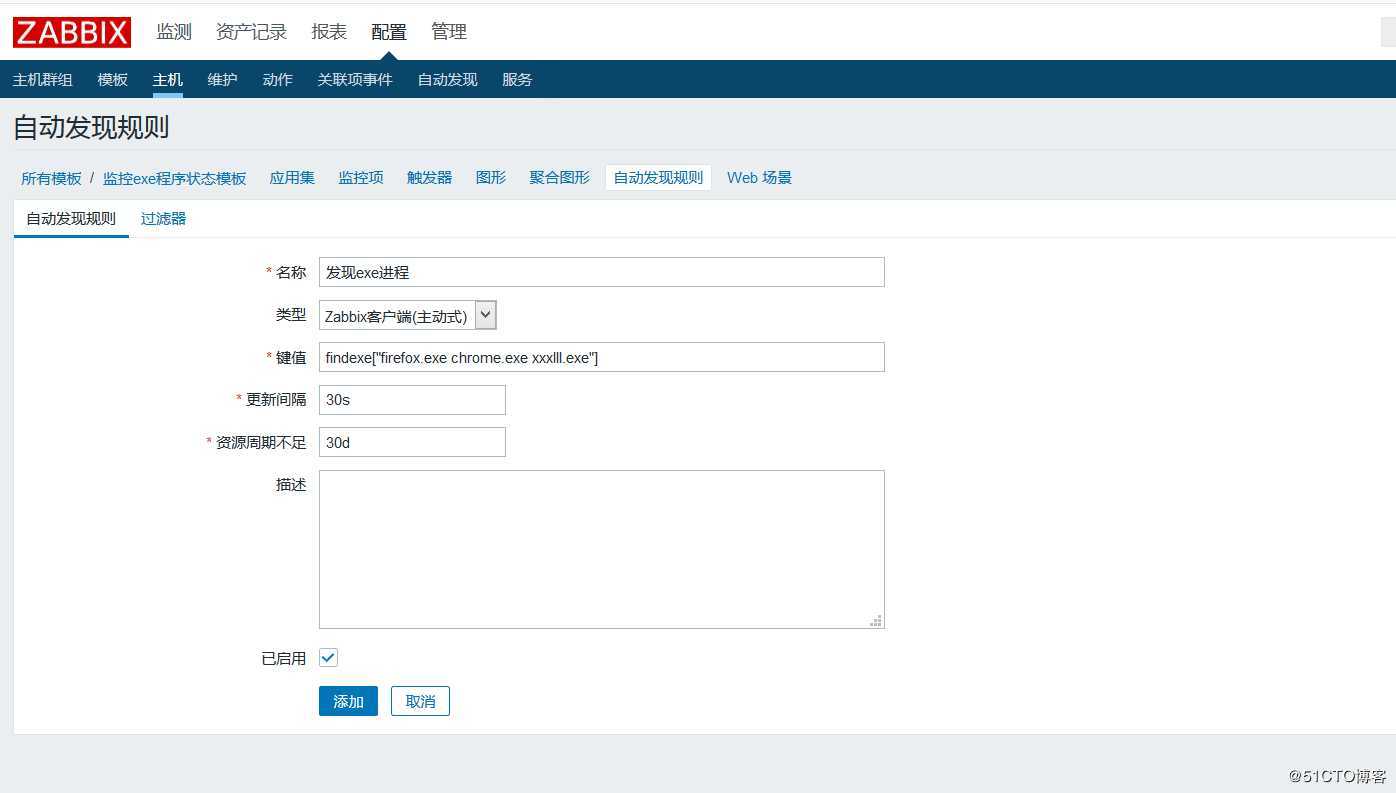The height and width of the screenshot is (793, 1396).
Task: Open the 图形 link
Action: point(491,178)
